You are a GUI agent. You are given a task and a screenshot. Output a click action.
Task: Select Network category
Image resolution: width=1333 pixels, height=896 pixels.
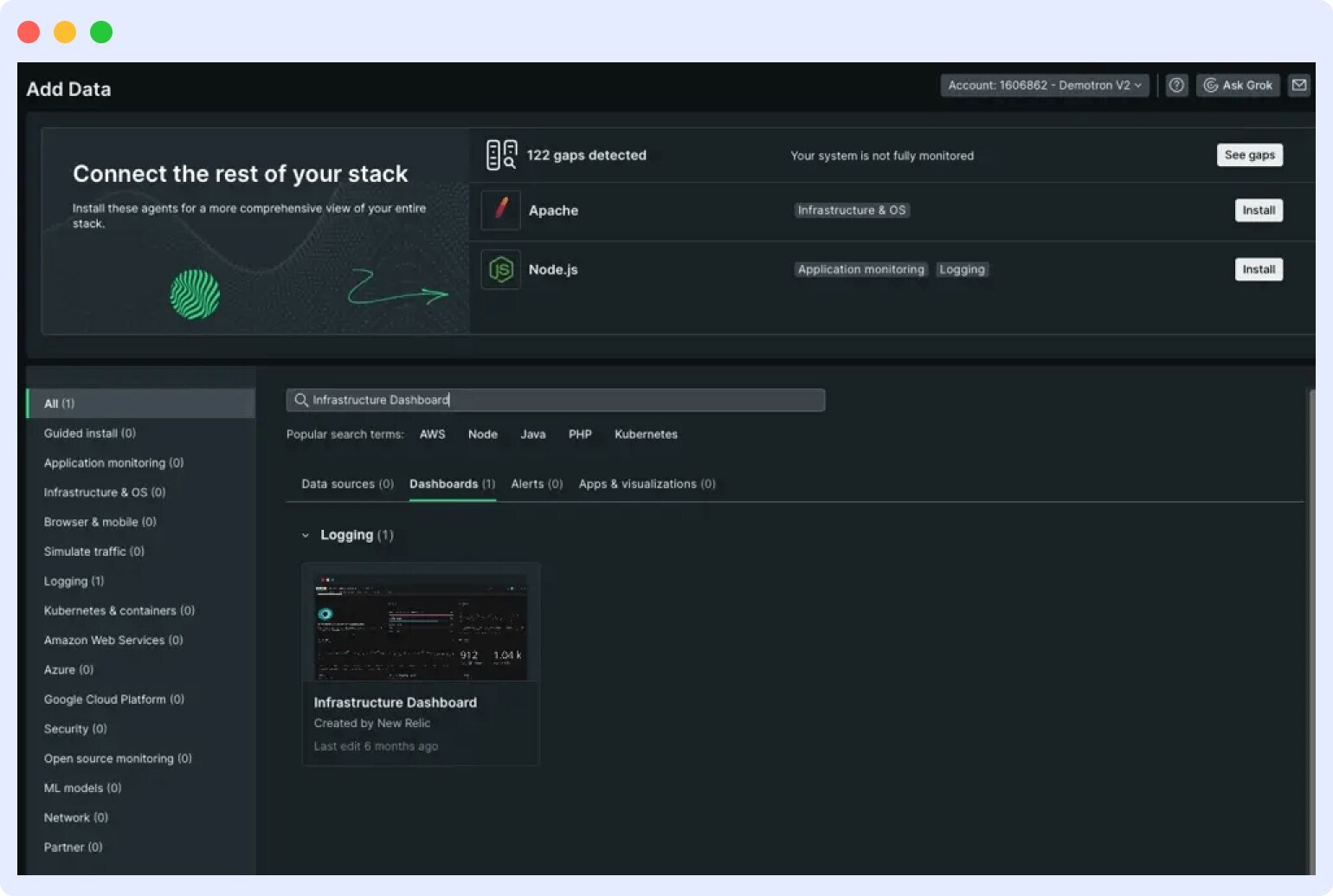(x=75, y=818)
